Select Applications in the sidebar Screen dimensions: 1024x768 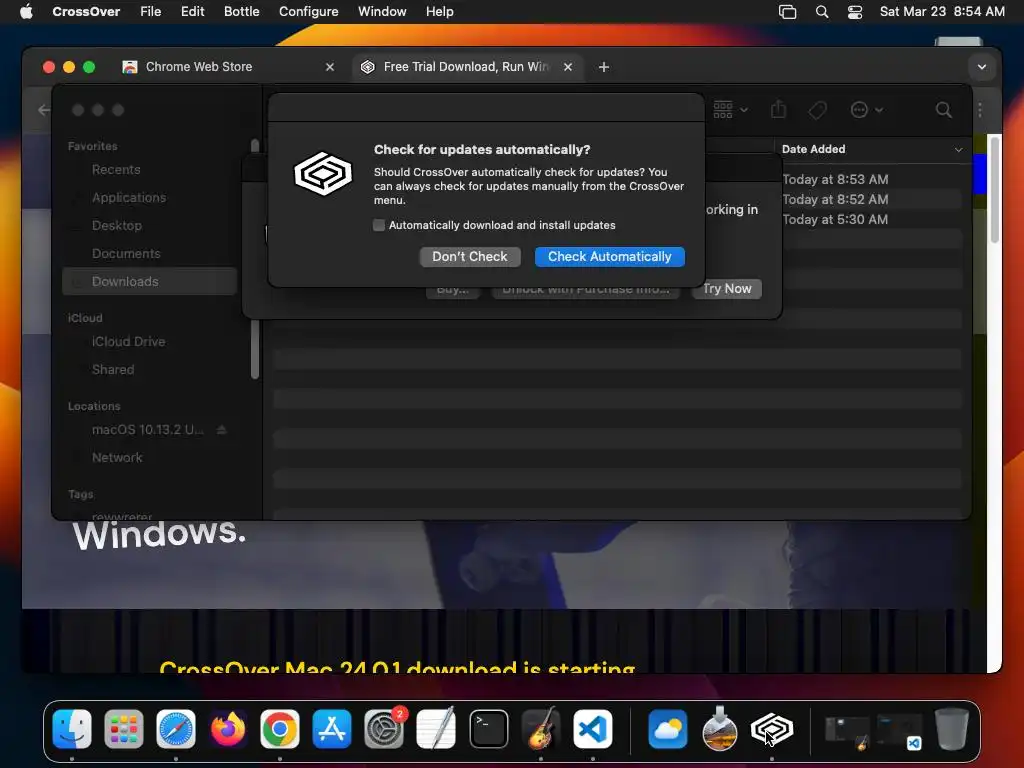(x=129, y=197)
